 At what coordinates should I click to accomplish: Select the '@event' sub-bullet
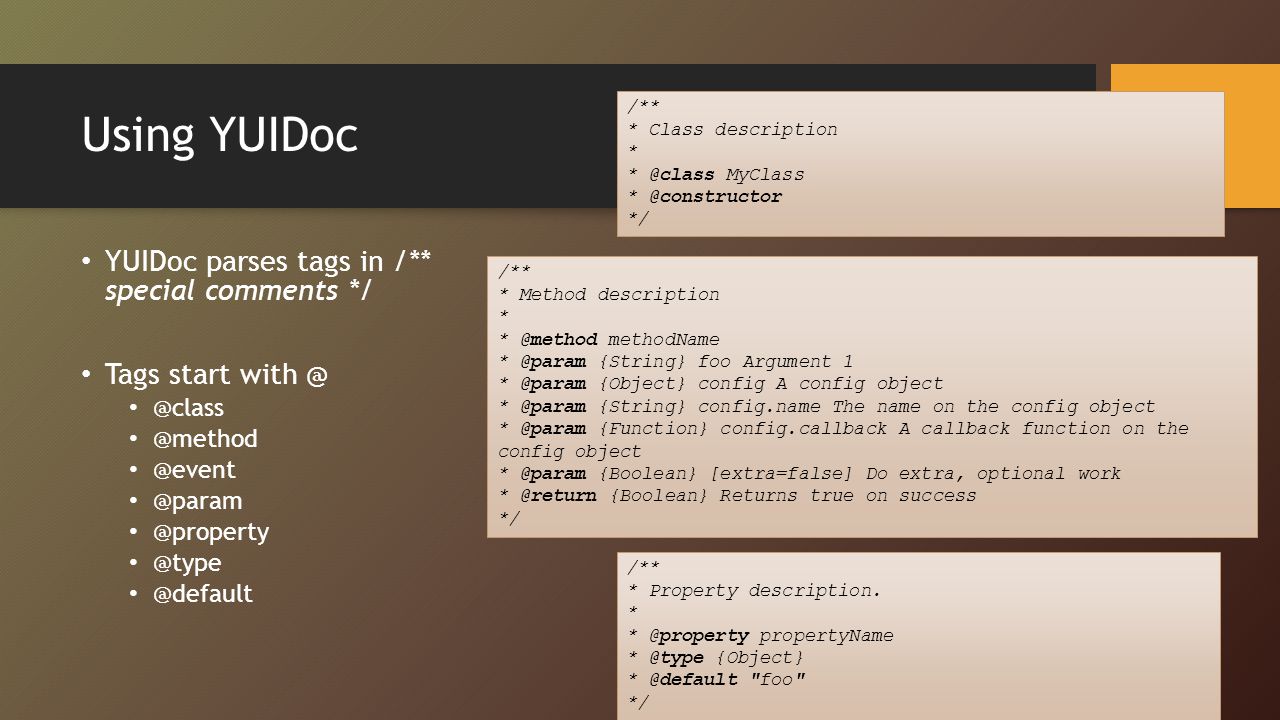click(194, 470)
